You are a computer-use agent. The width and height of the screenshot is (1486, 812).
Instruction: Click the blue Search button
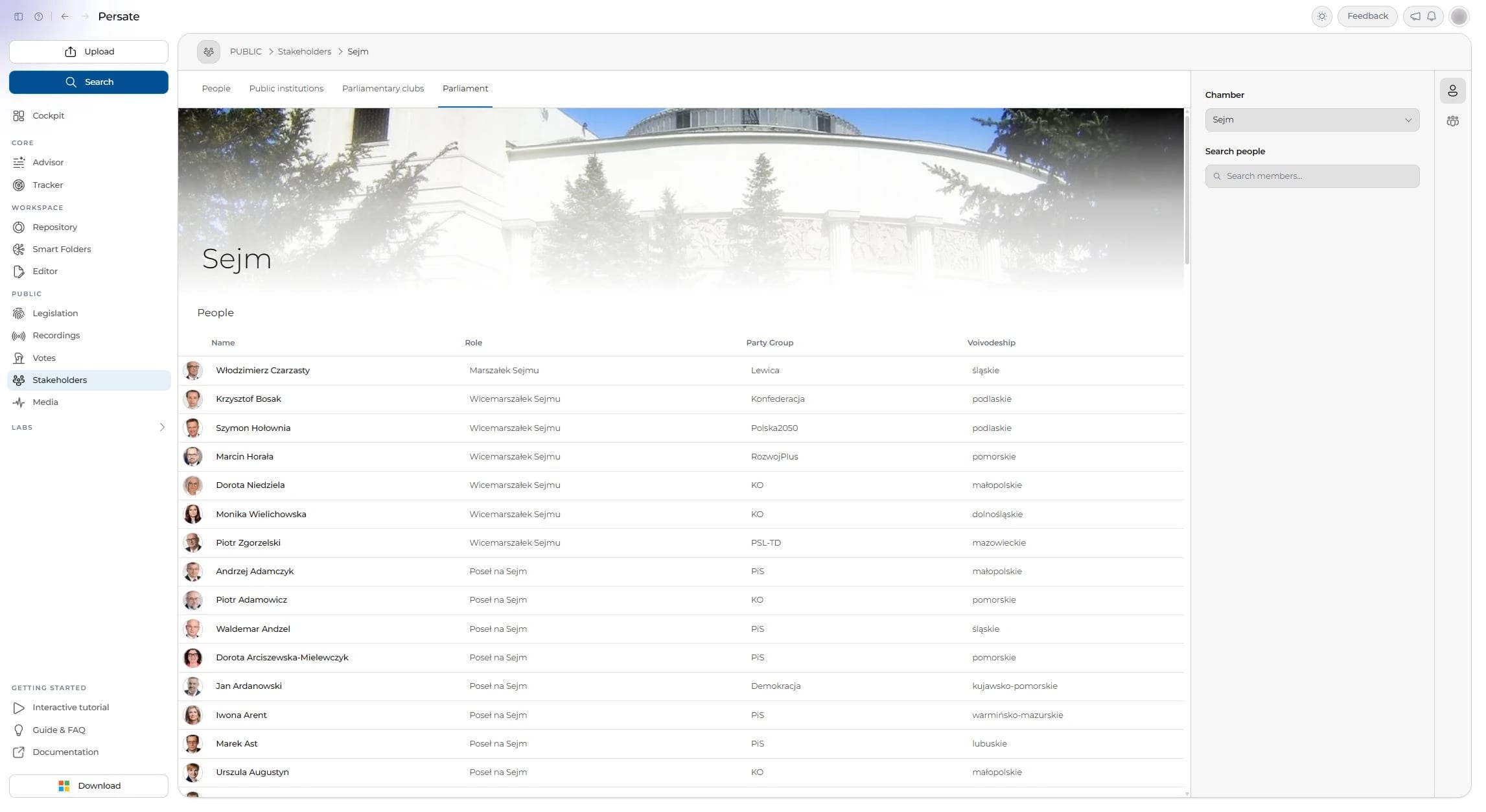pos(89,82)
